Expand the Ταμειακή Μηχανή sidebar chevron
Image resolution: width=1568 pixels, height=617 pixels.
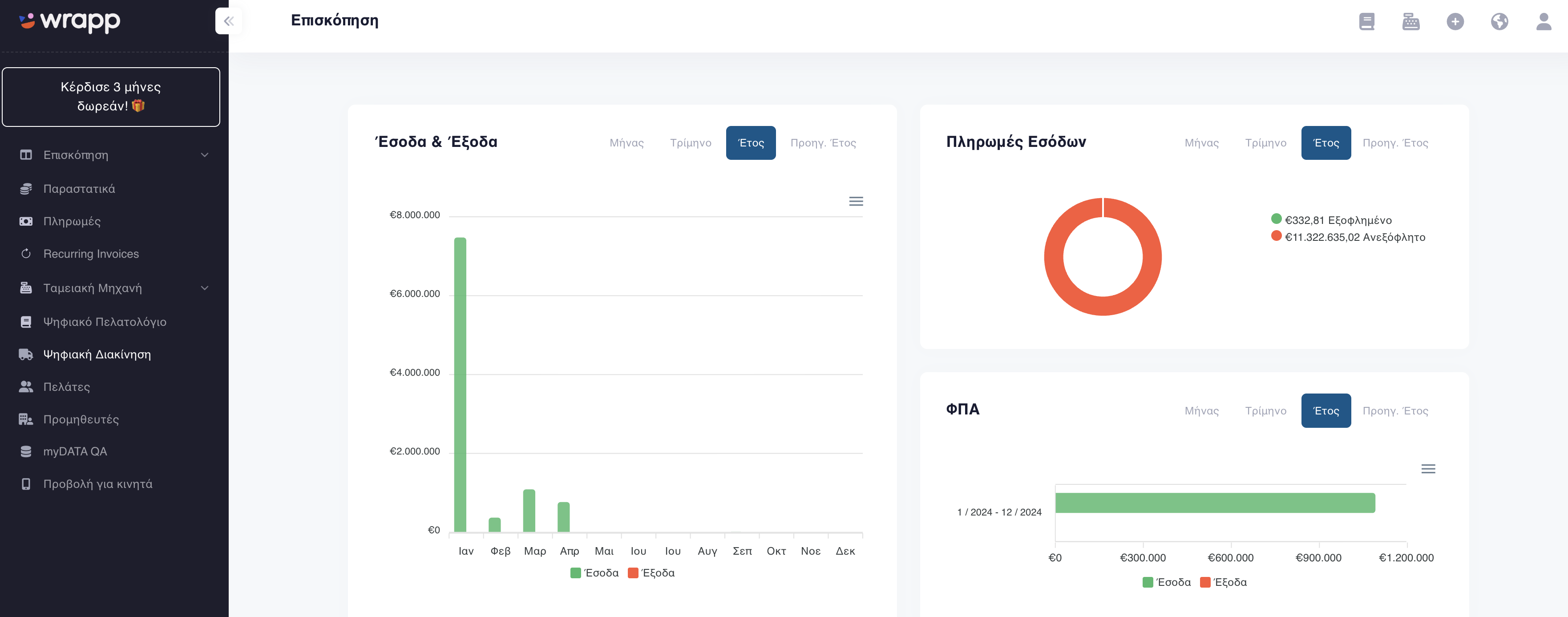pos(205,288)
